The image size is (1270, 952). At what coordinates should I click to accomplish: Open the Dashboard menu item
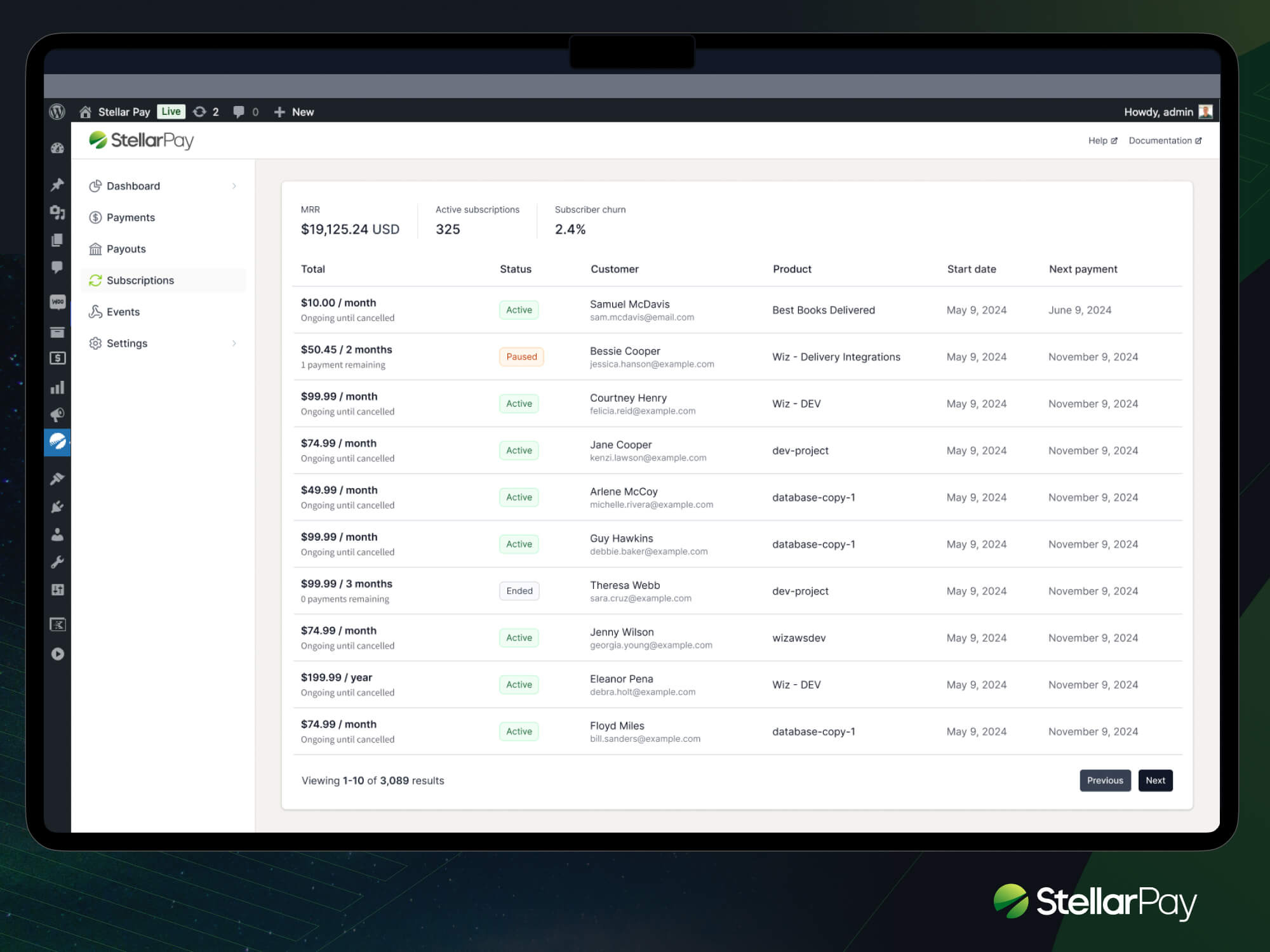(163, 186)
